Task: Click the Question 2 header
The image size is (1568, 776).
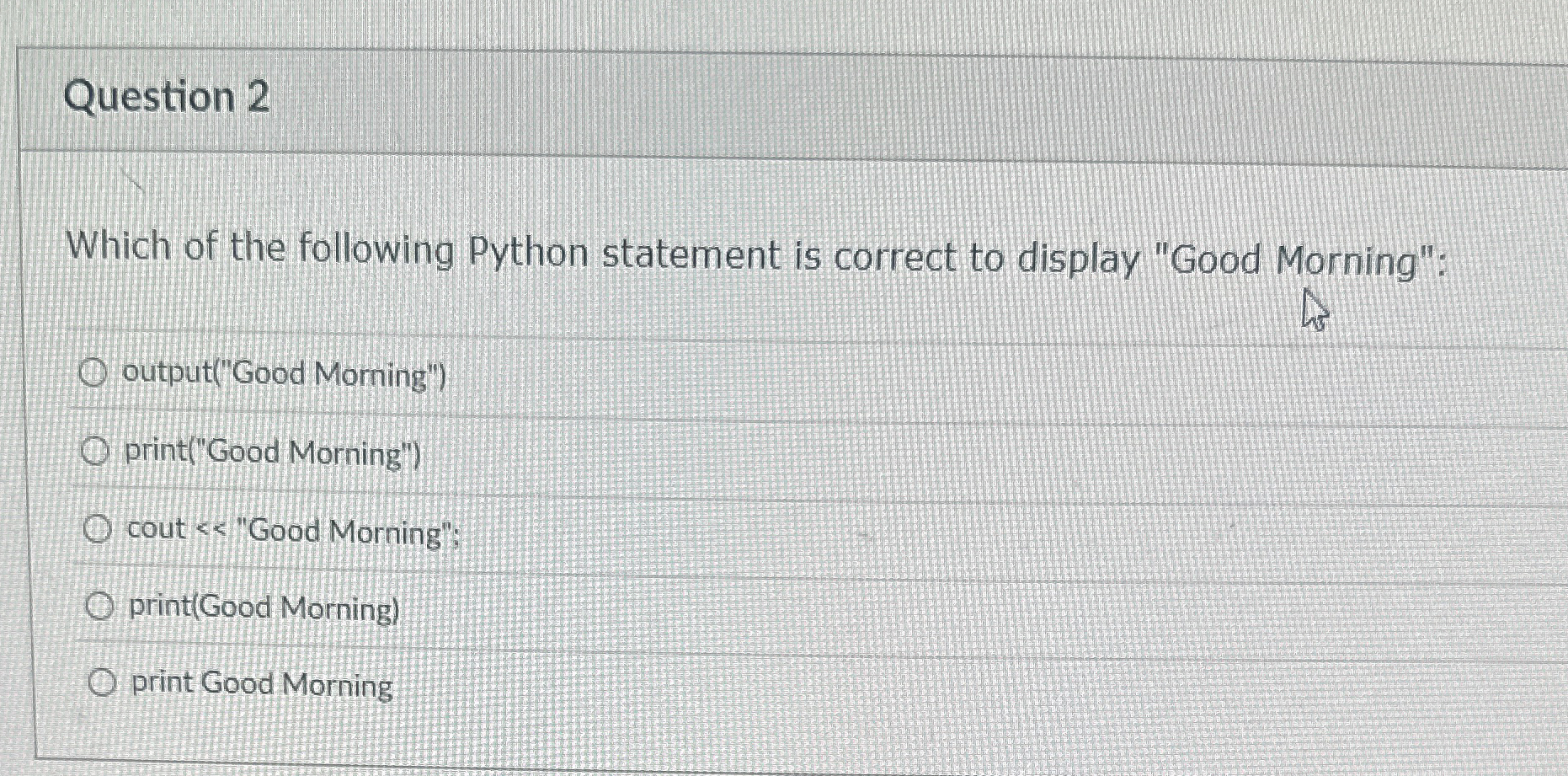Action: [x=169, y=98]
